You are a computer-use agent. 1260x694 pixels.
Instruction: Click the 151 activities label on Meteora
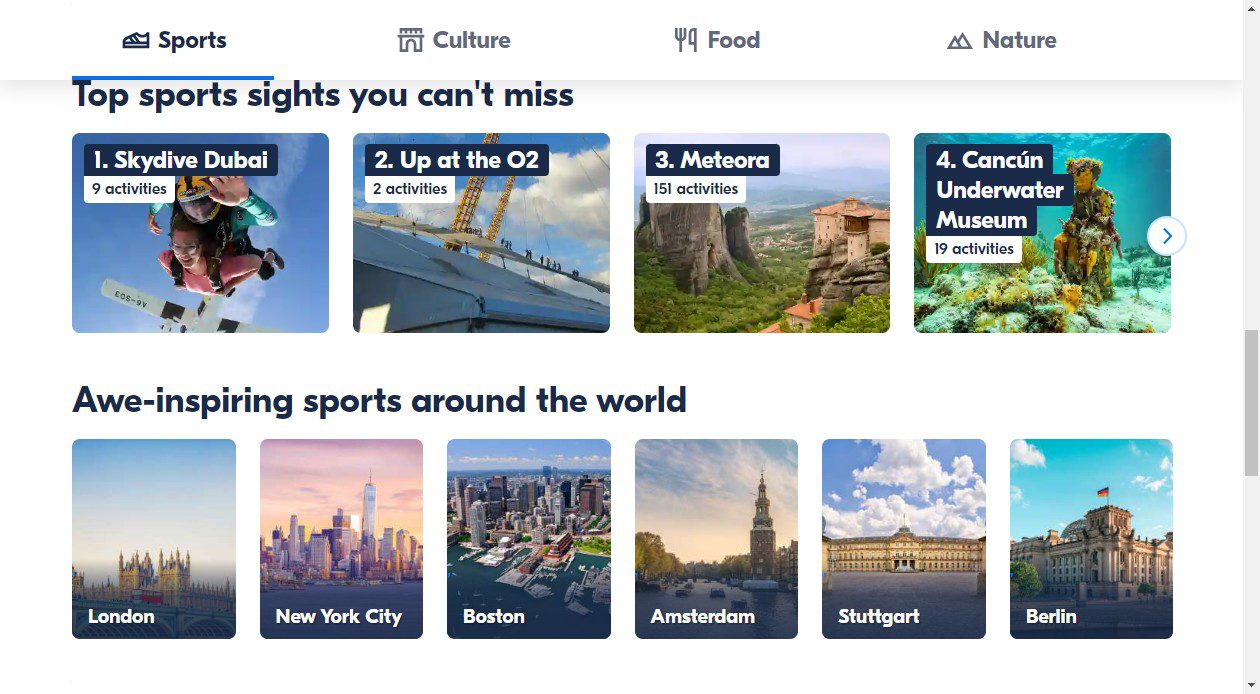[x=695, y=189]
